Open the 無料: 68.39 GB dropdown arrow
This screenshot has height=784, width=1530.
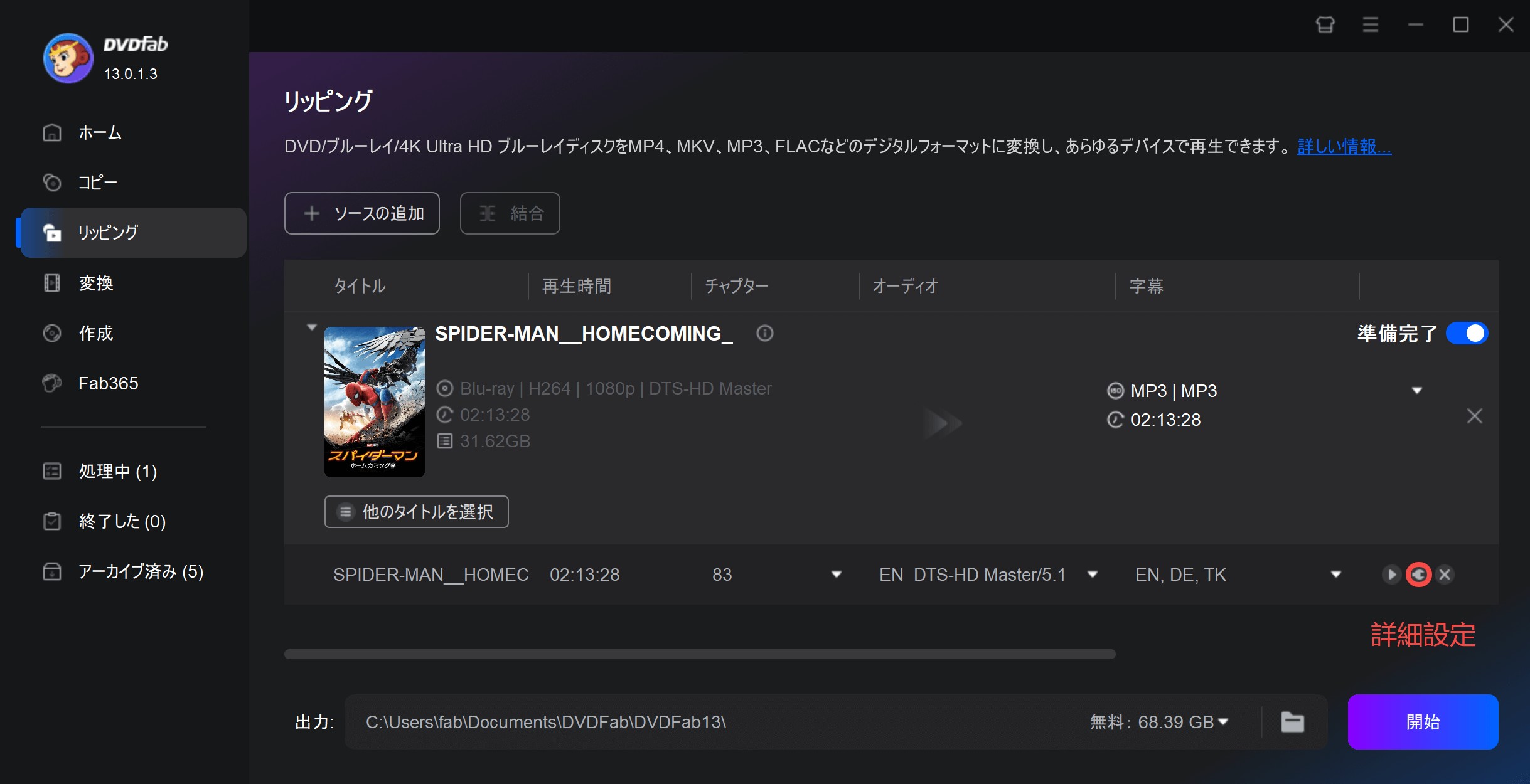[x=1223, y=722]
